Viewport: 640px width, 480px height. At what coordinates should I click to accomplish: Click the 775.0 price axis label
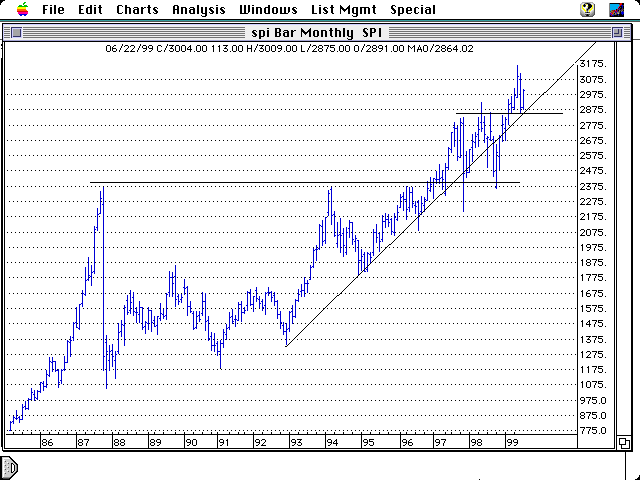point(593,431)
